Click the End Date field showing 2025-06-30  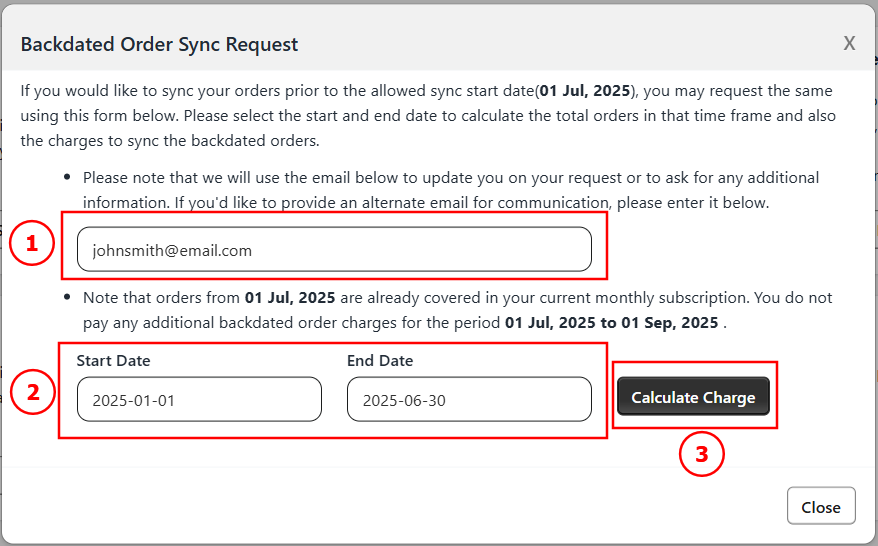(x=469, y=400)
